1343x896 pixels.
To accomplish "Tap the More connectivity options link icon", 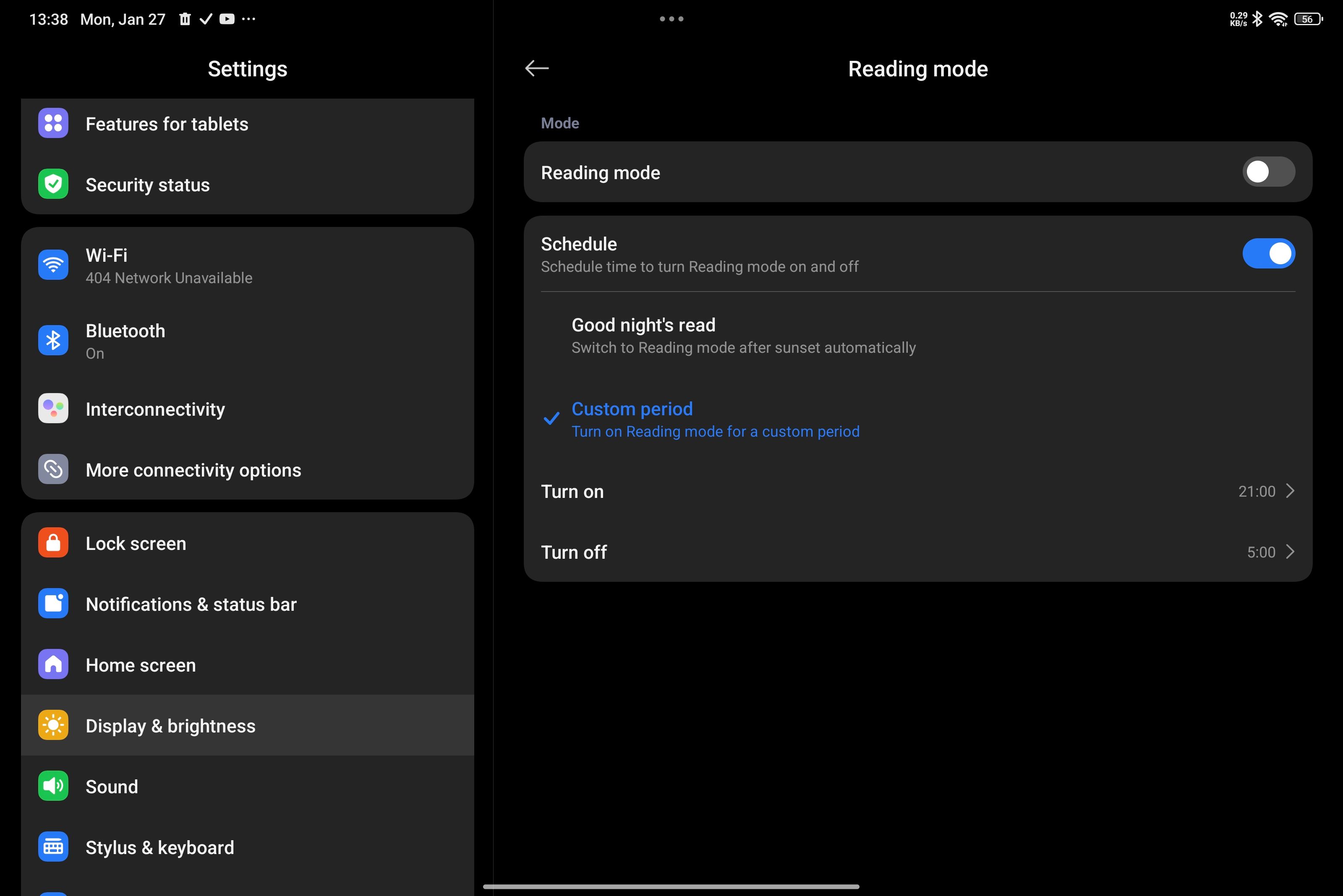I will pos(52,469).
